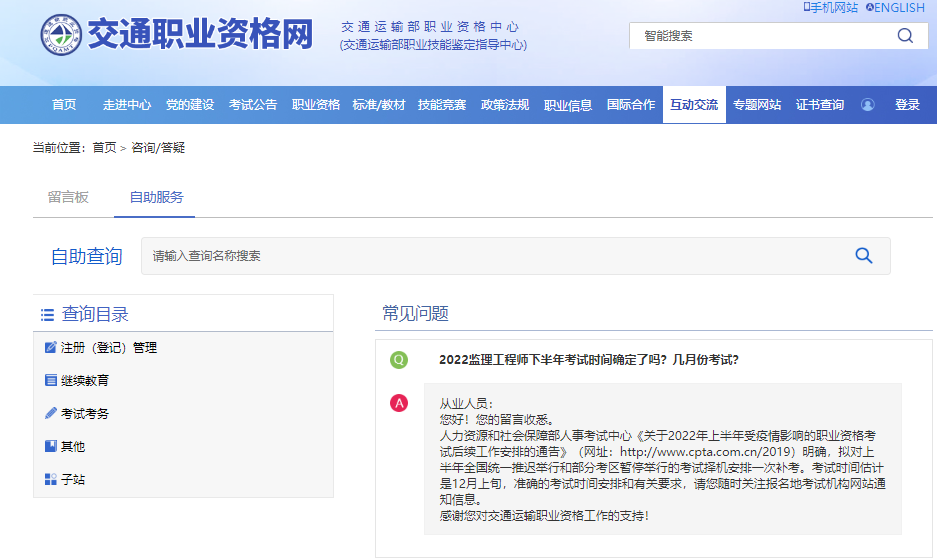This screenshot has height=560, width=937.
Task: Click the user avatar icon in navbar
Action: pos(867,105)
